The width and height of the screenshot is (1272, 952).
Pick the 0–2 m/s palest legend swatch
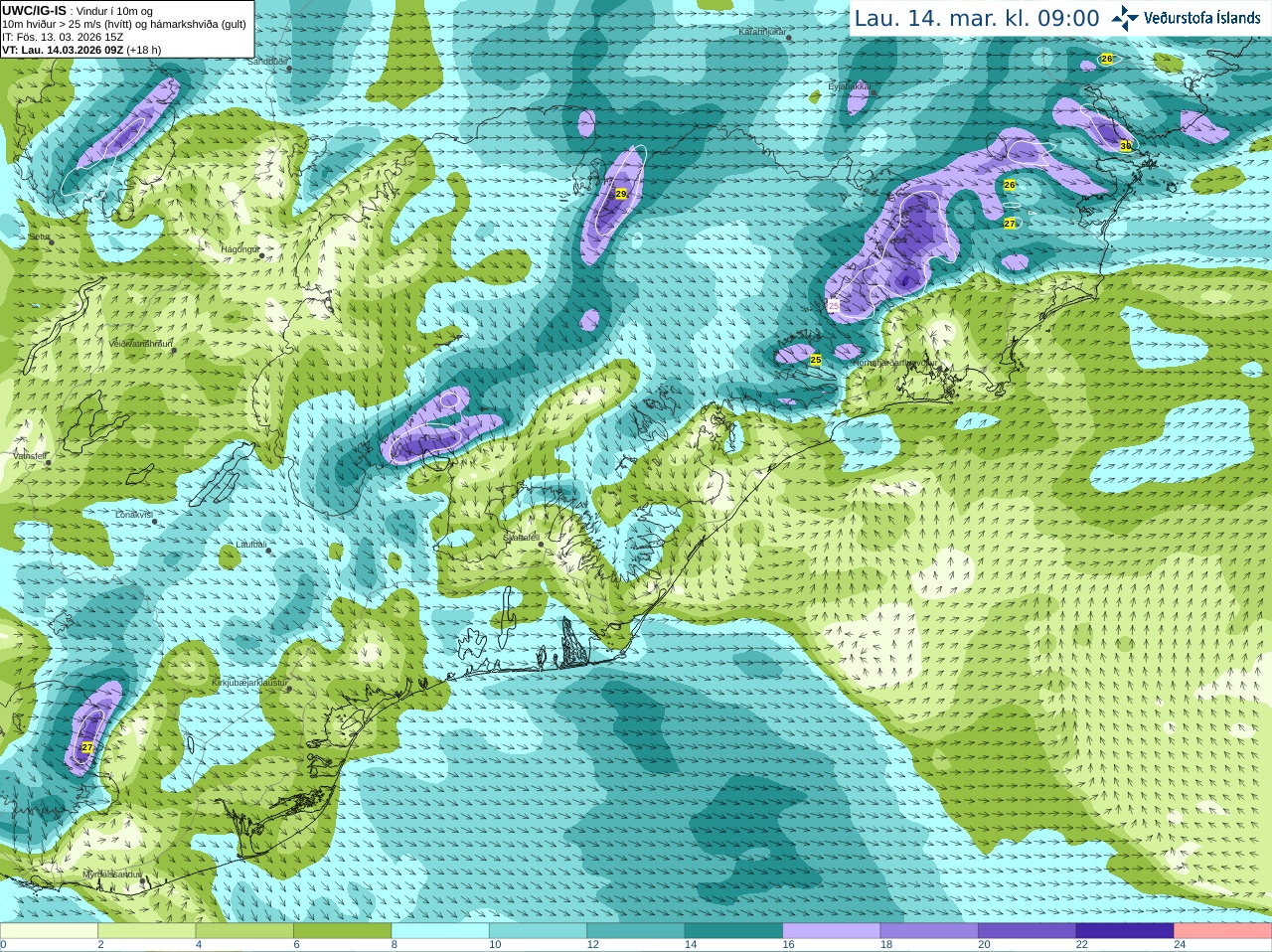coord(49,931)
